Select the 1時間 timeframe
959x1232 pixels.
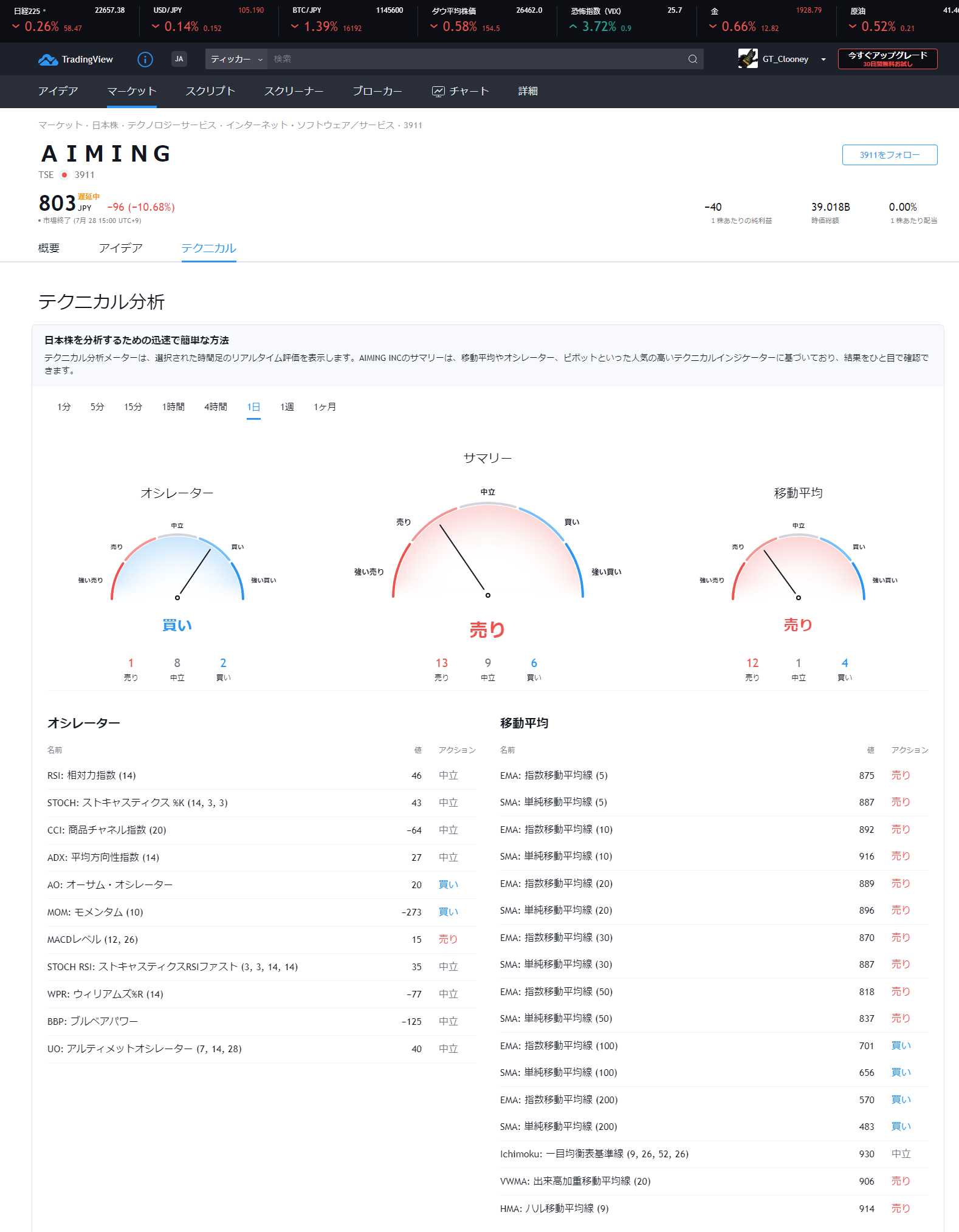173,407
